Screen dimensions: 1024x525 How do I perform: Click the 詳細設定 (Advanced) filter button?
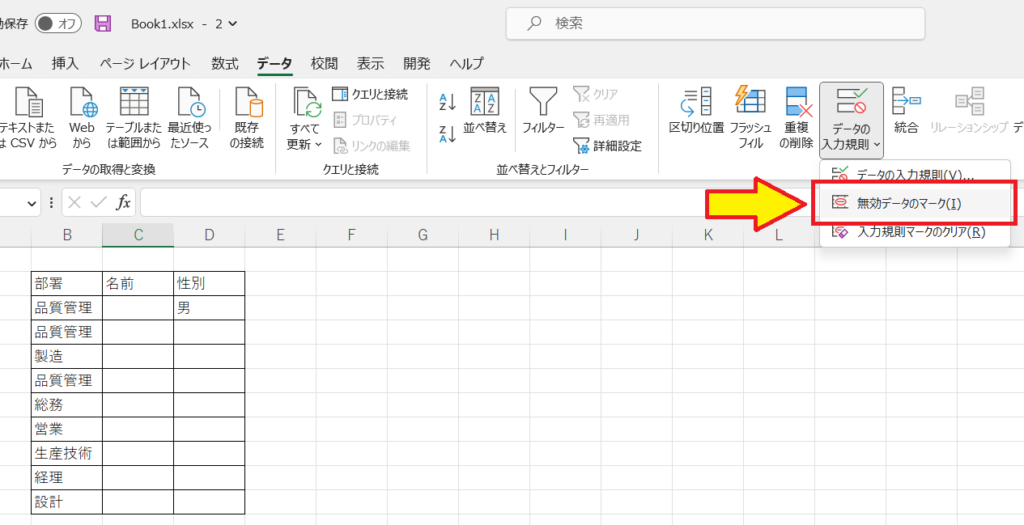(x=607, y=145)
